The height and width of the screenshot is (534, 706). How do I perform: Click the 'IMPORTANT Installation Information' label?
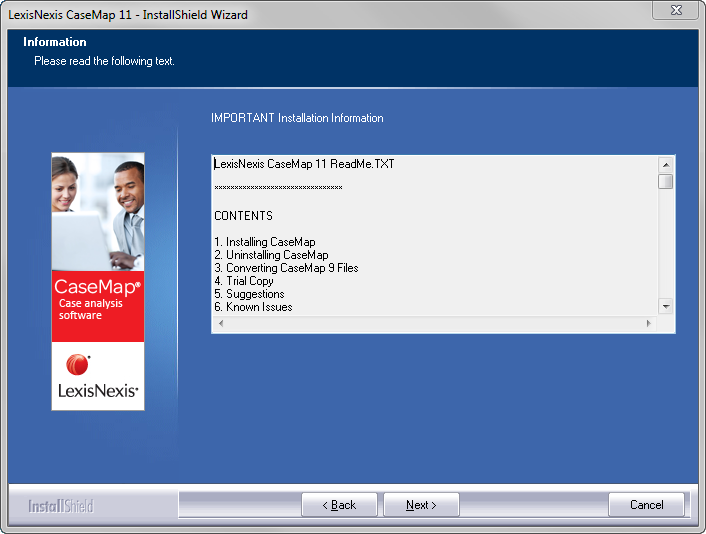[x=297, y=118]
